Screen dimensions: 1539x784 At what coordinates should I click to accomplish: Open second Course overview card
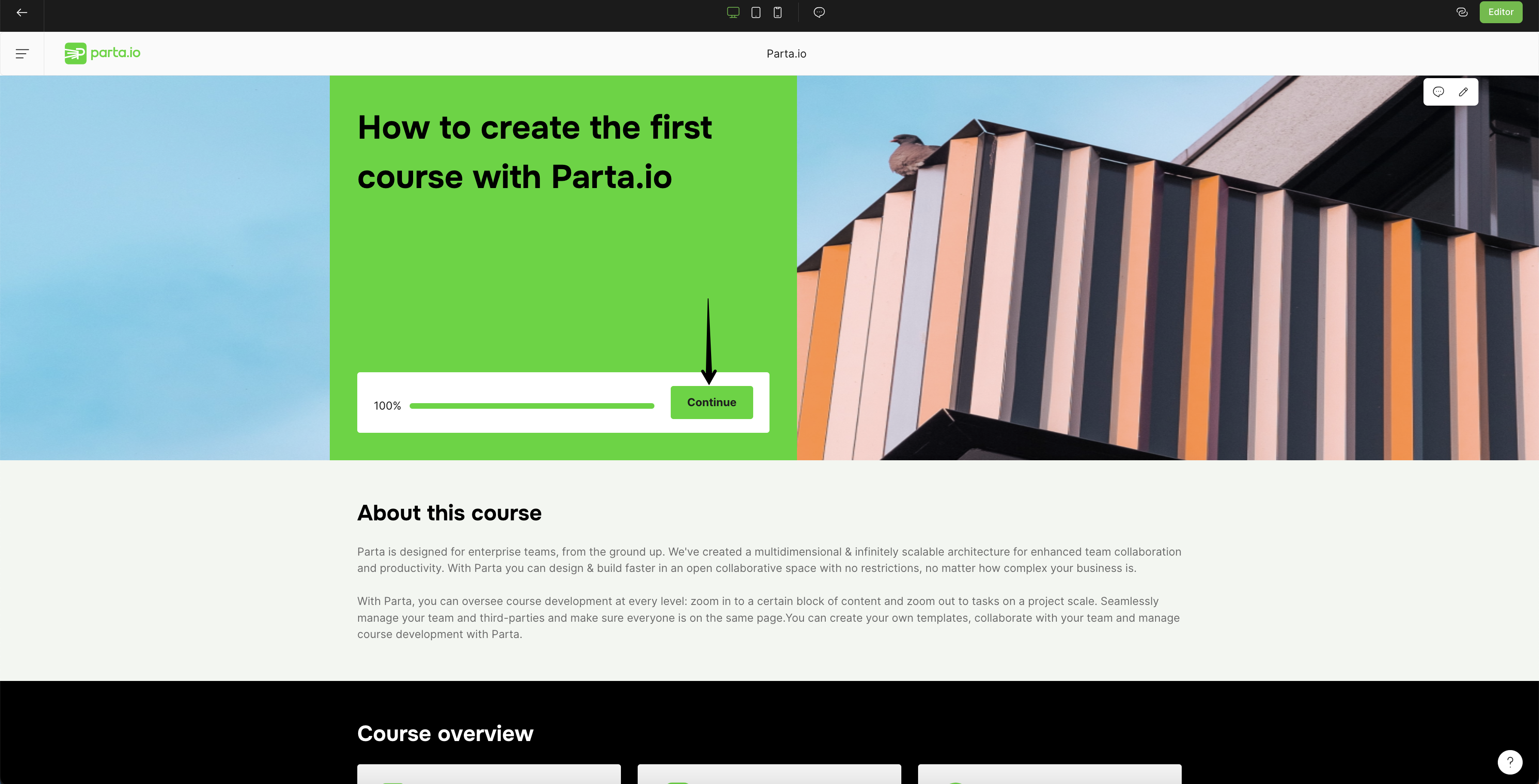[x=769, y=774]
